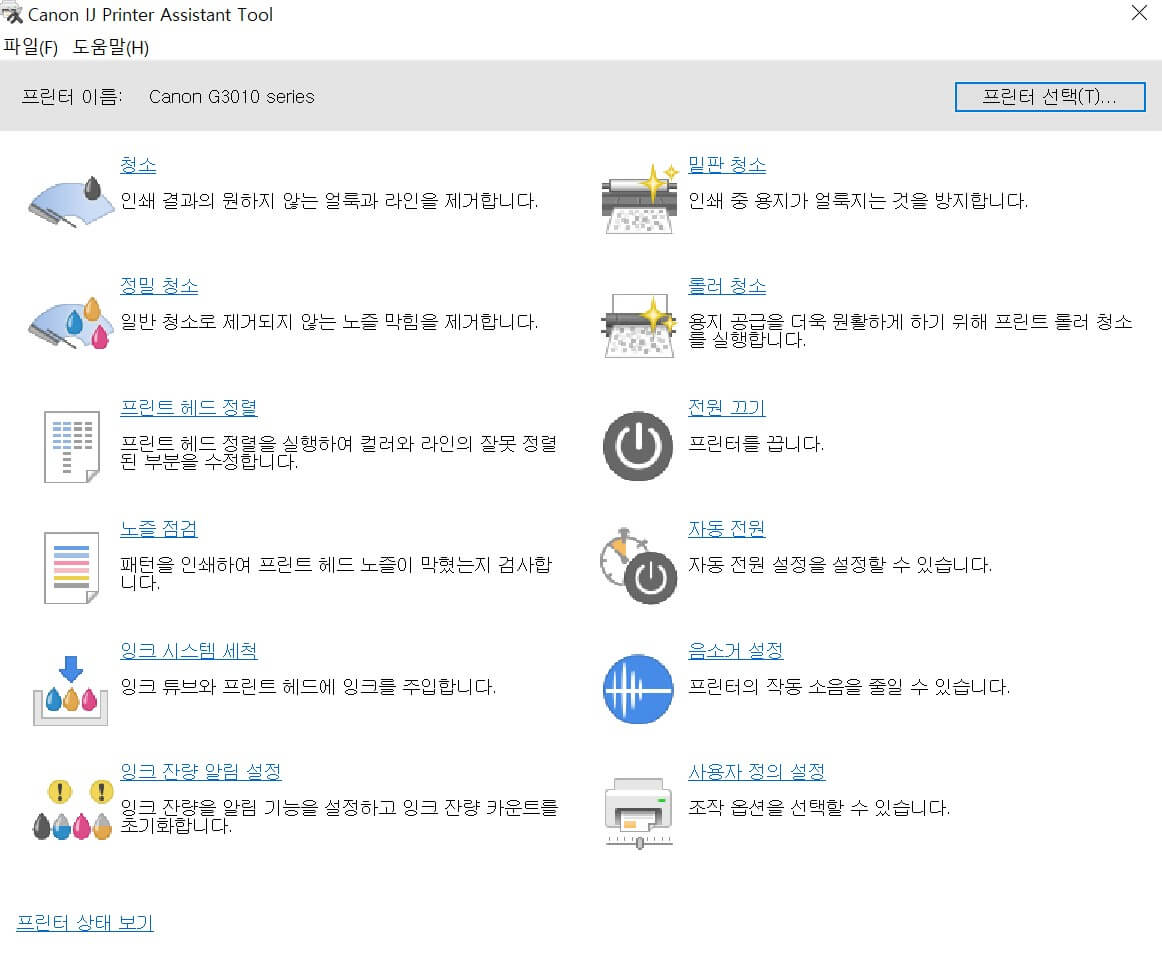Viewport: 1162px width, 971px height.
Task: Open the 프린터 상태 보기 link
Action: [x=84, y=923]
